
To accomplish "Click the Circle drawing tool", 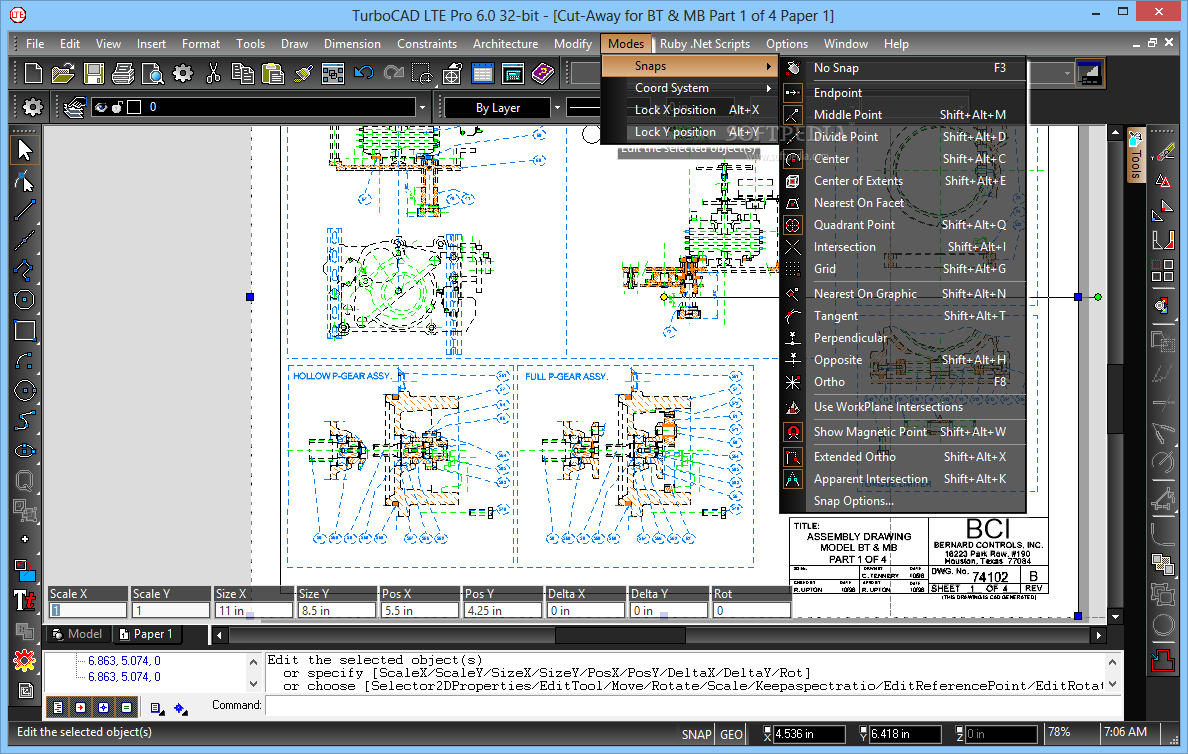I will click(x=24, y=390).
